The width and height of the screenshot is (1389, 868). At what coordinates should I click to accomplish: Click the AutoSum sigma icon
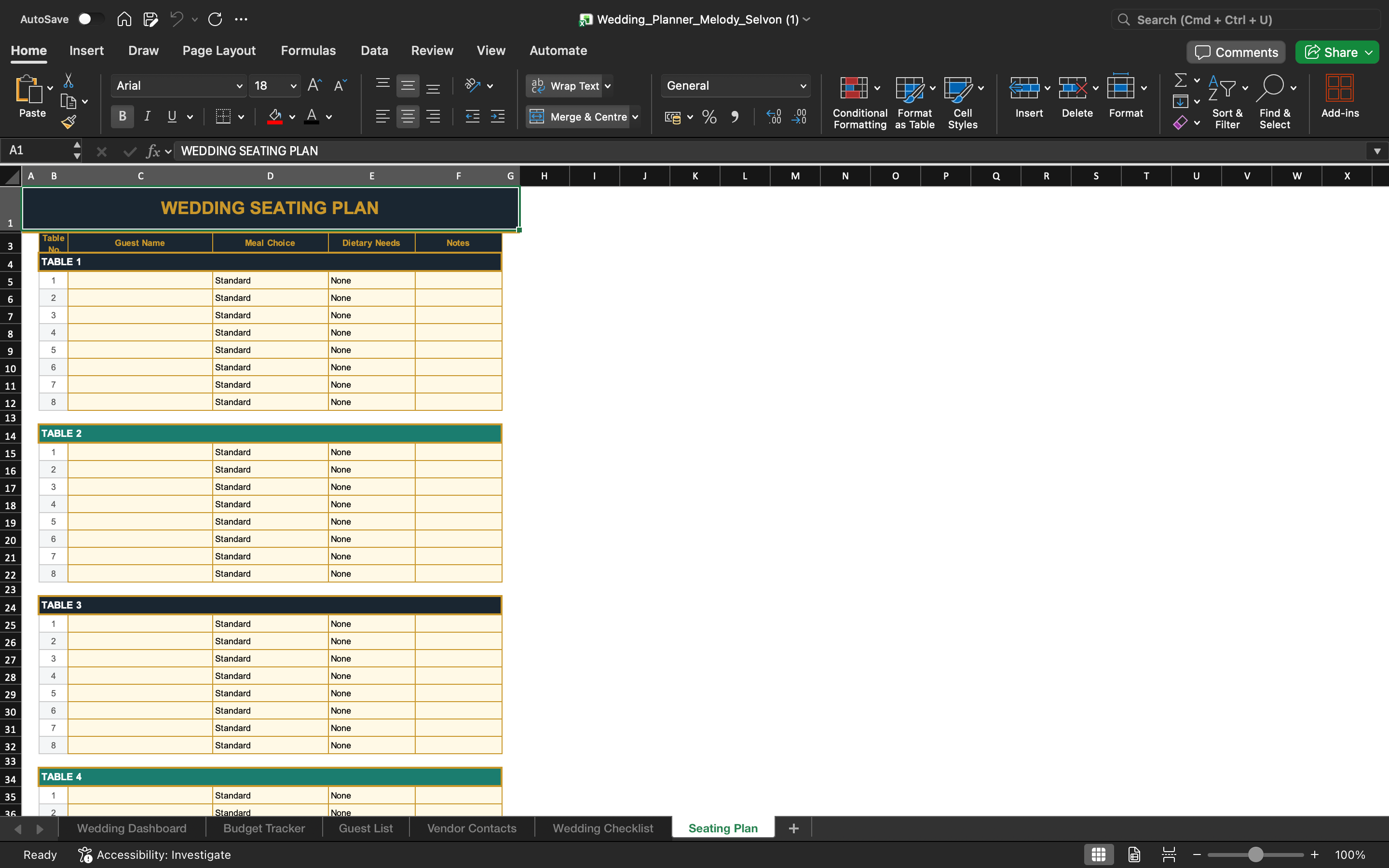point(1181,81)
